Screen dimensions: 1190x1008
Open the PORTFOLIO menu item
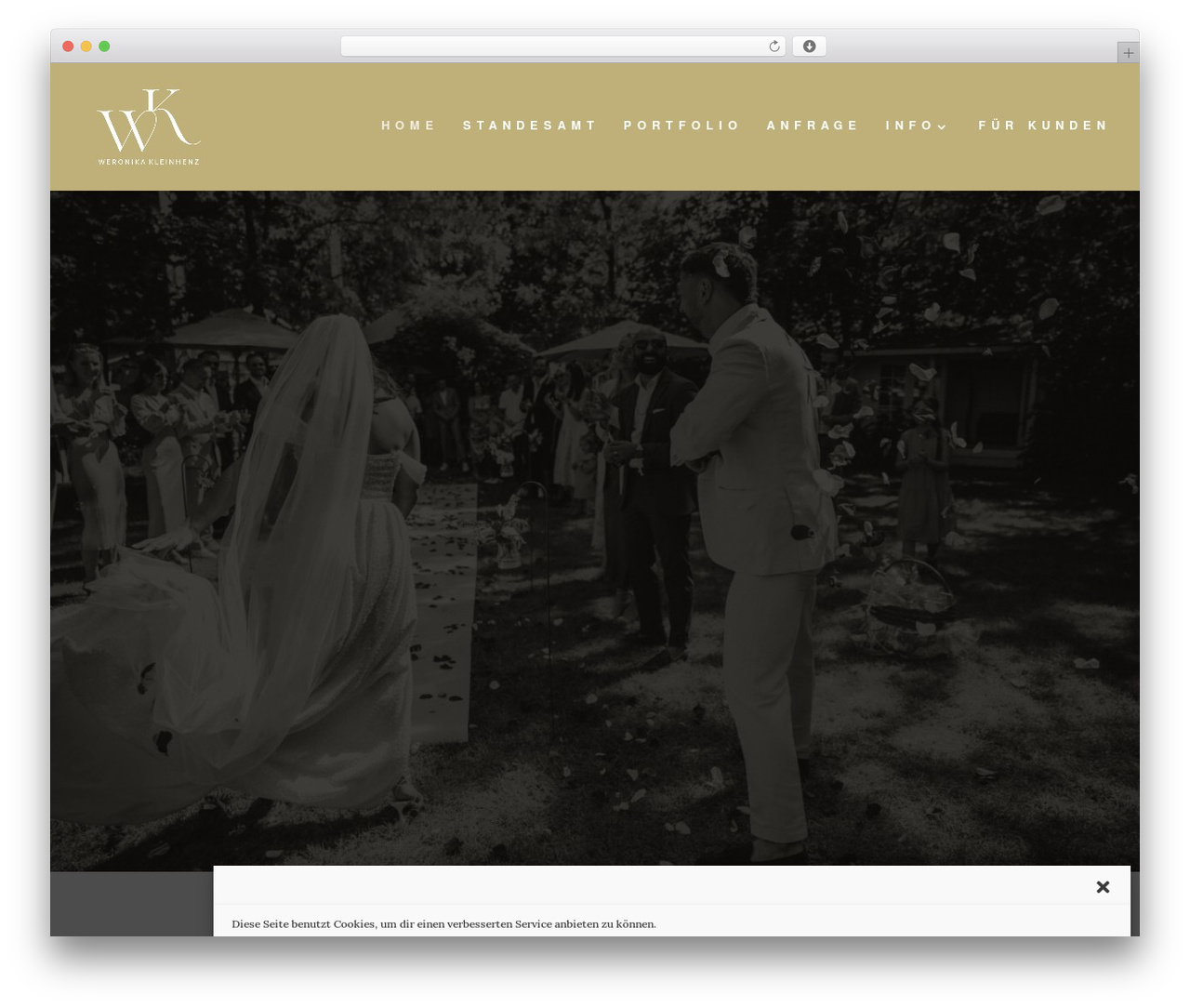tap(681, 126)
